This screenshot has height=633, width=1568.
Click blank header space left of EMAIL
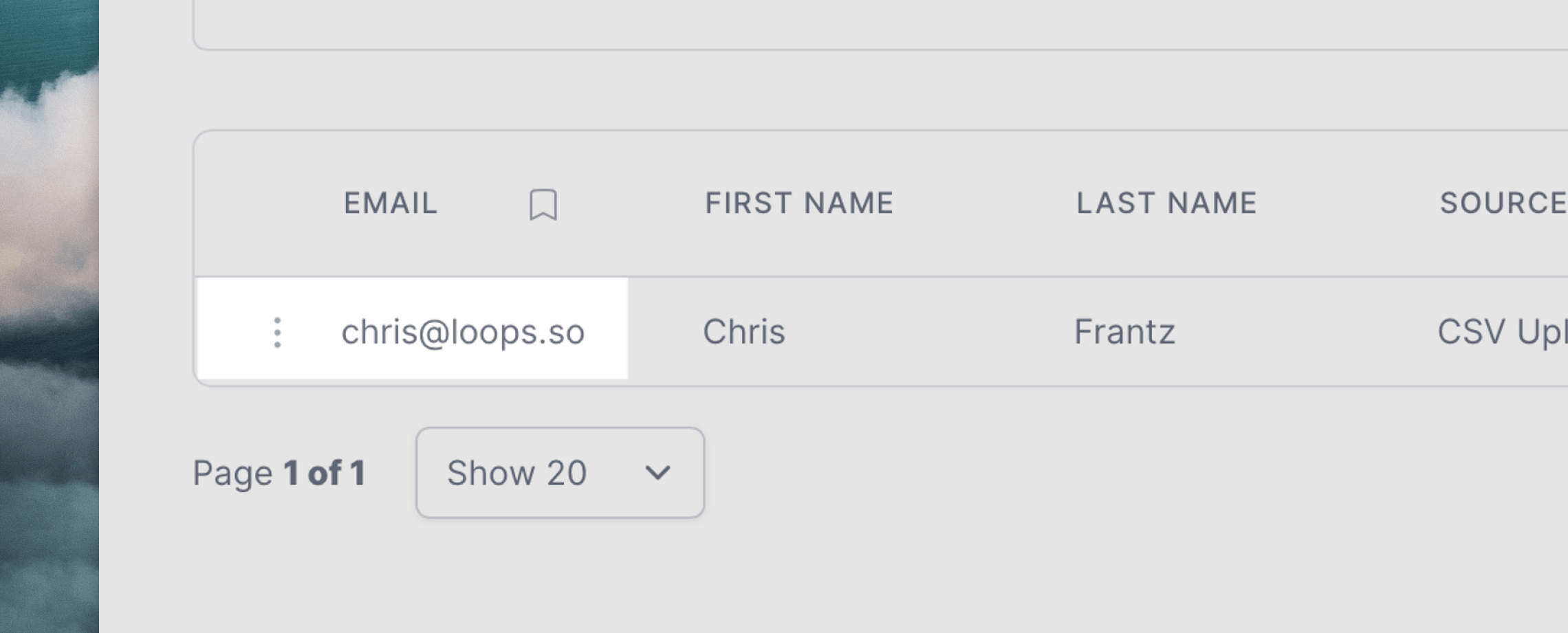tap(268, 203)
